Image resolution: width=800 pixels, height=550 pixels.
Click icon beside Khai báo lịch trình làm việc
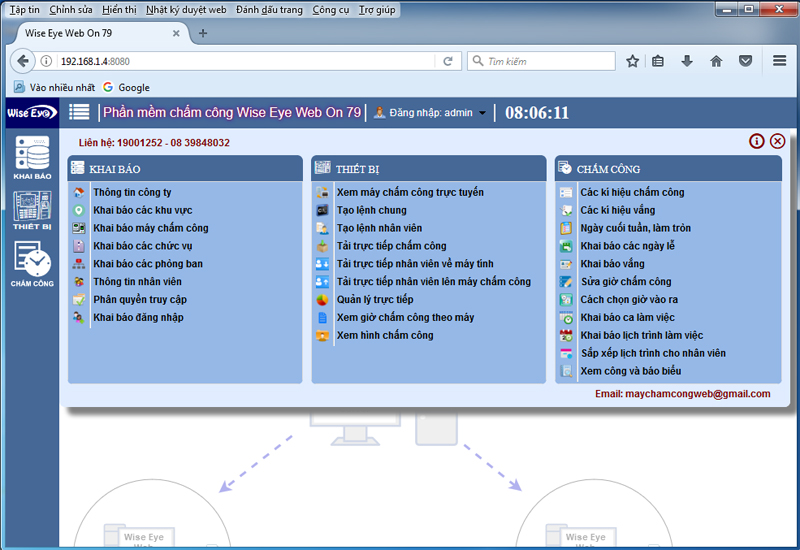tap(566, 335)
